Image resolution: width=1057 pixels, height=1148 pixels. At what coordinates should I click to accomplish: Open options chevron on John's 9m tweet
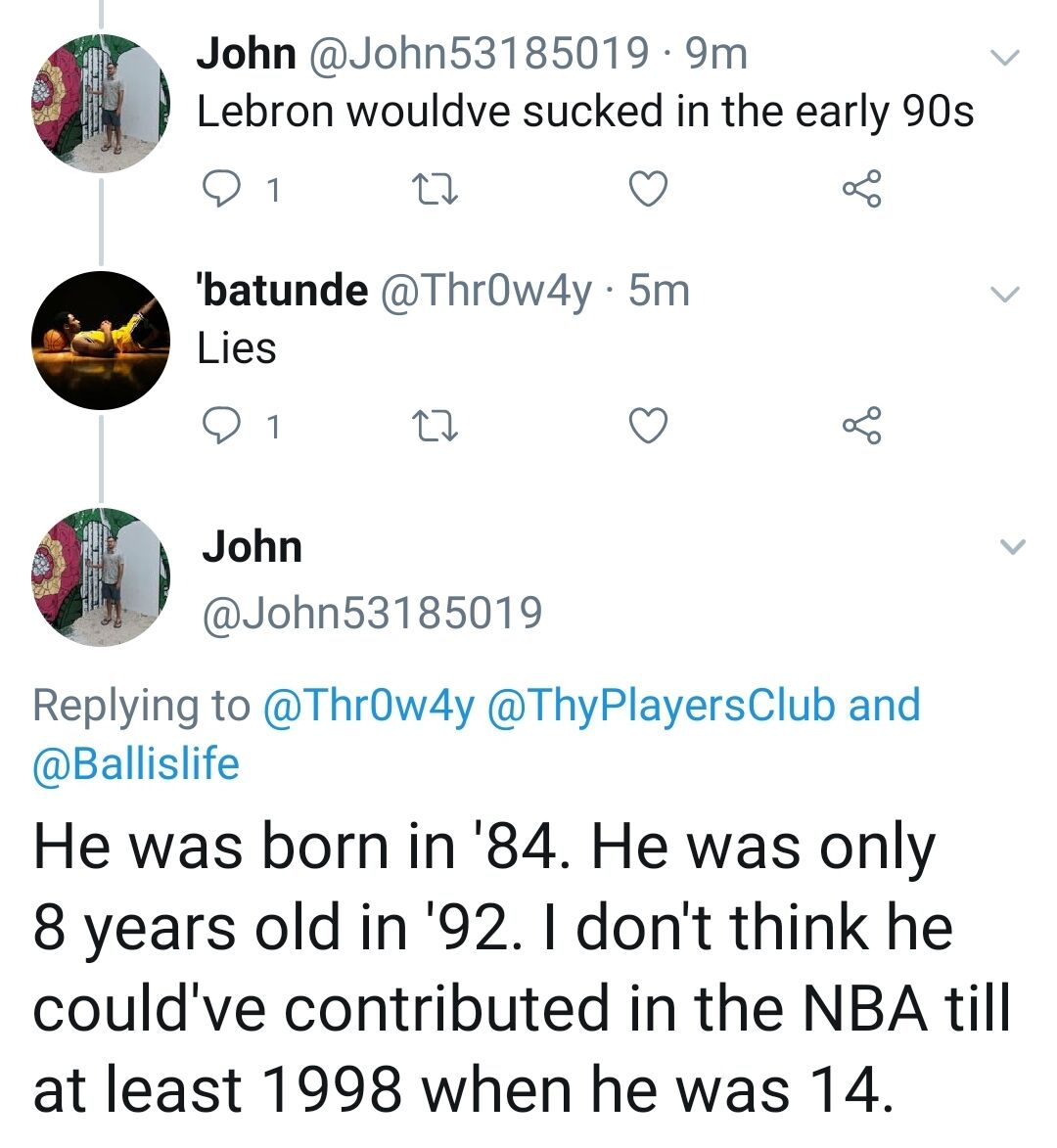point(1004,57)
